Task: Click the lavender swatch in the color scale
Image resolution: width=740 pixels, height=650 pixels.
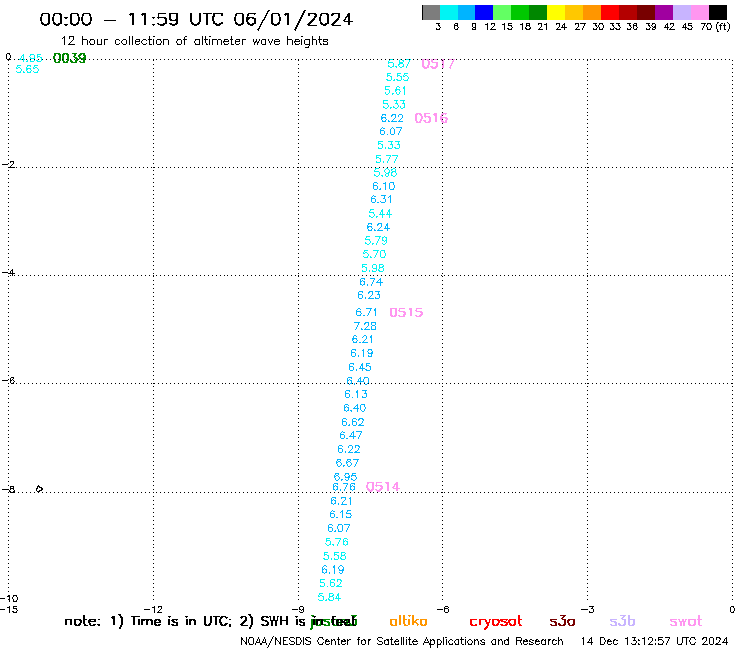Action: [x=682, y=12]
